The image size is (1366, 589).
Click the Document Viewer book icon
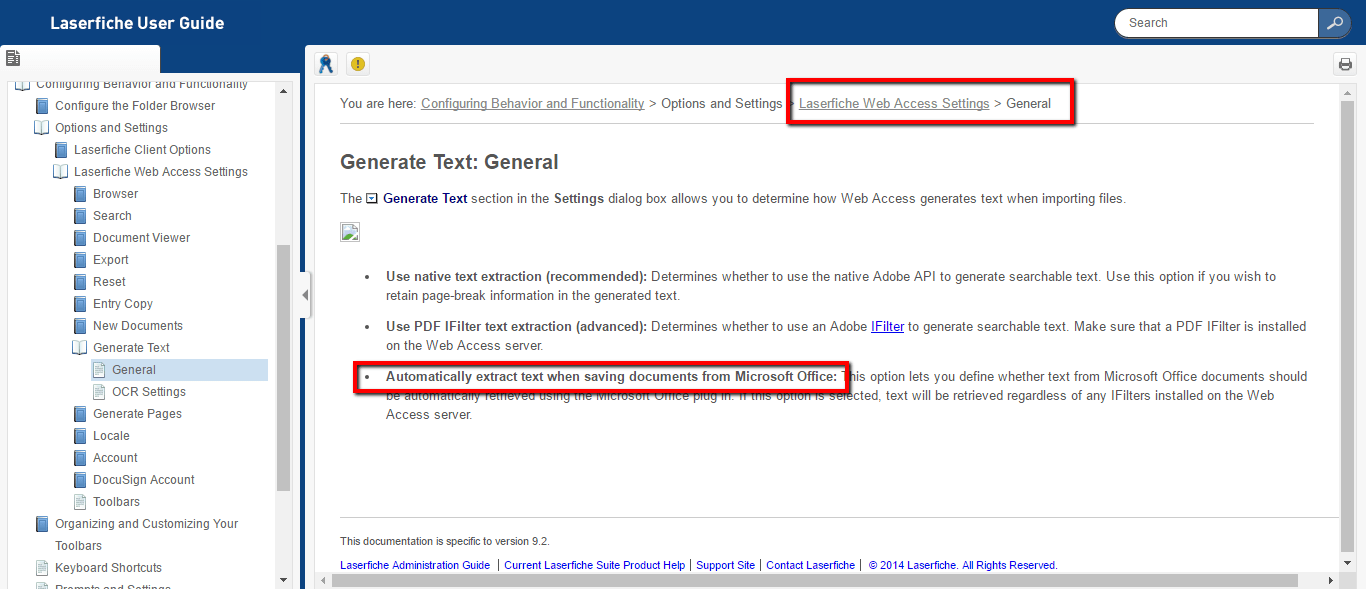coord(80,238)
